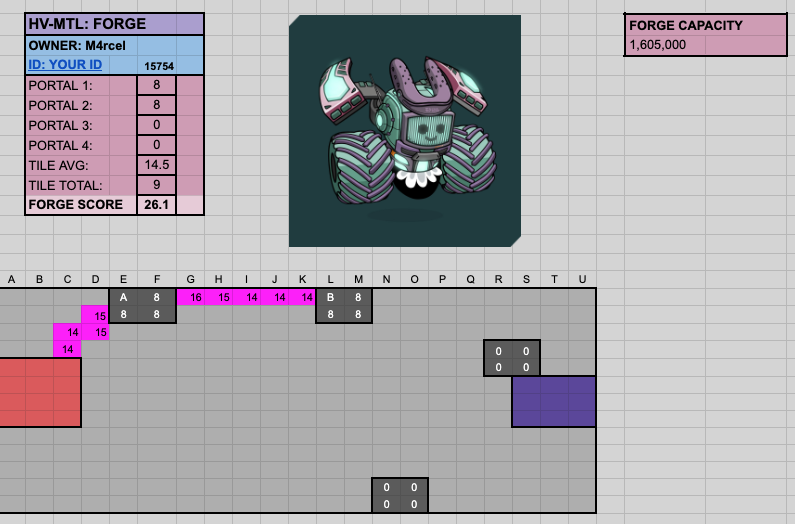Click the HV-MTL robot image
Image resolution: width=795 pixels, height=524 pixels.
405,131
